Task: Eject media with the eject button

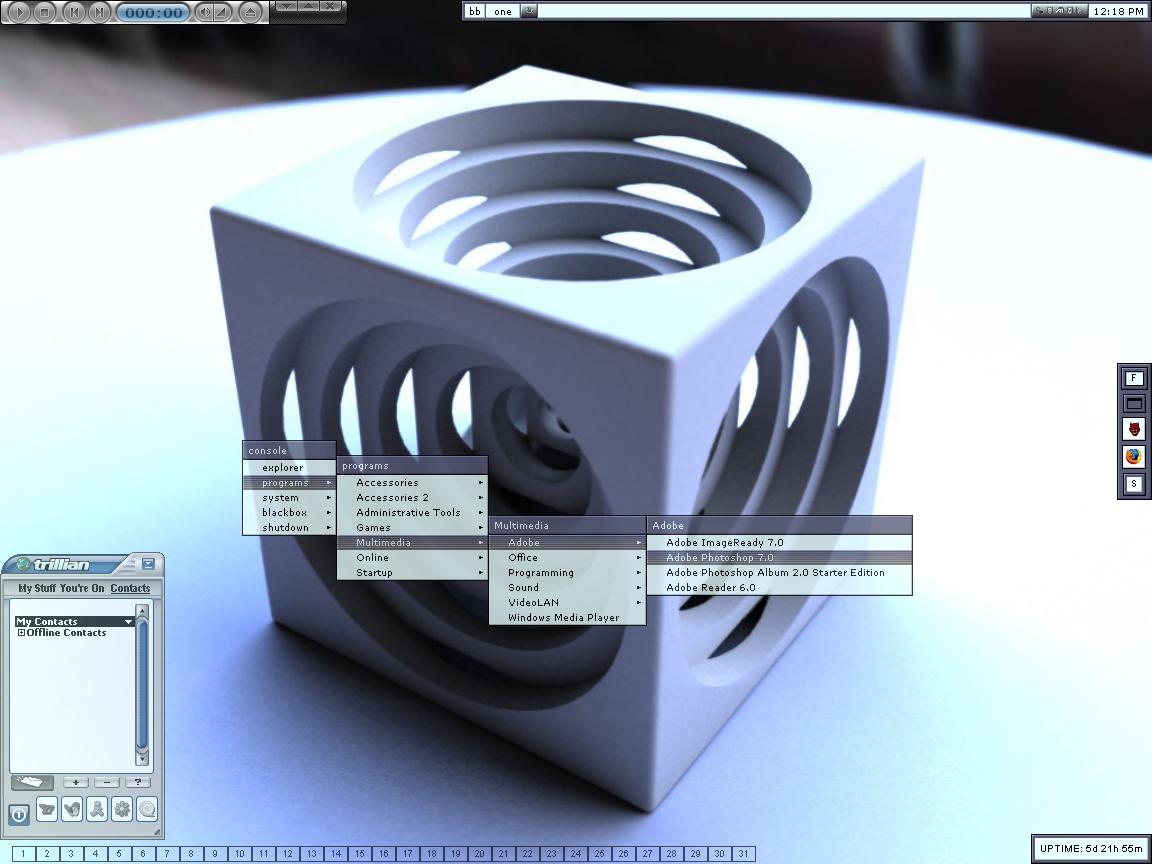Action: click(251, 12)
